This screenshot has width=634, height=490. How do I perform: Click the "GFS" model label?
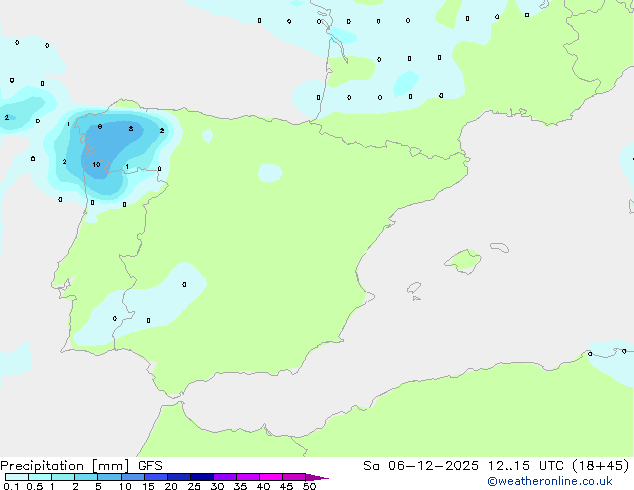[x=150, y=466]
